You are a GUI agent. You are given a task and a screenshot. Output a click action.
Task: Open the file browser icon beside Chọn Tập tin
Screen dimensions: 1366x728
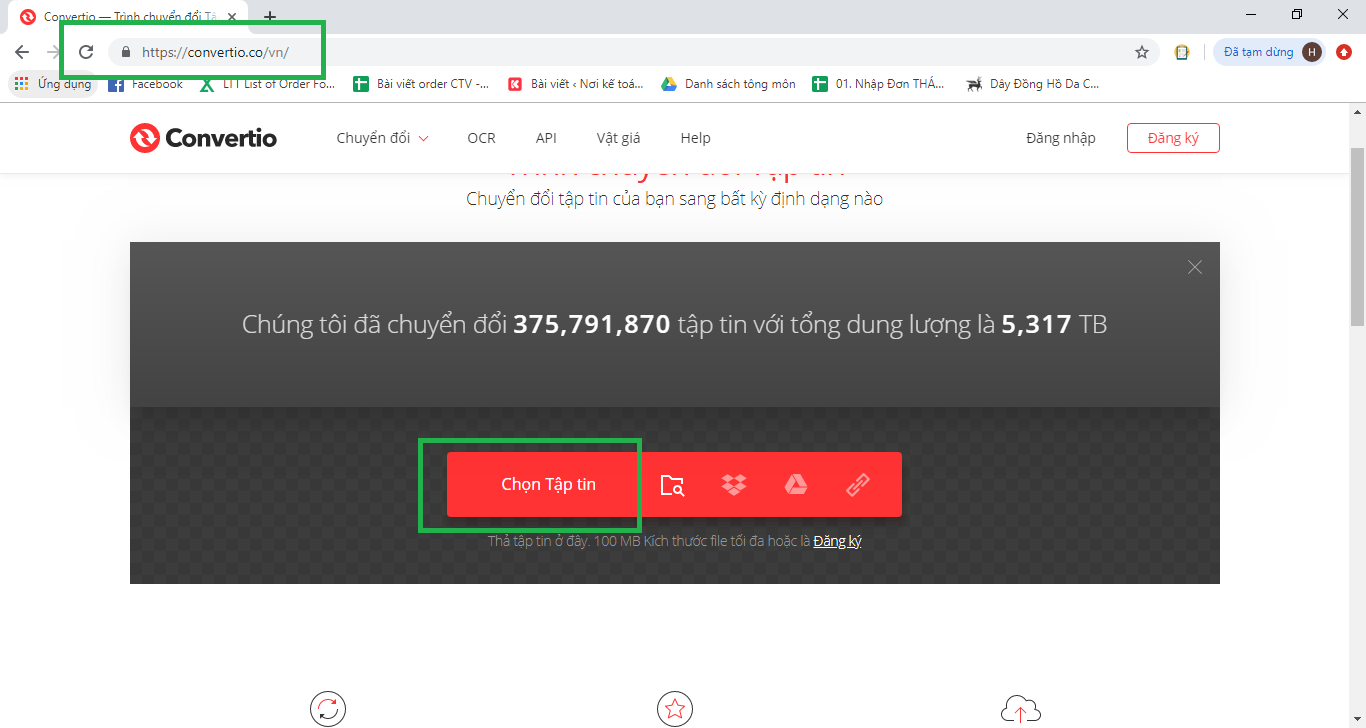click(672, 484)
